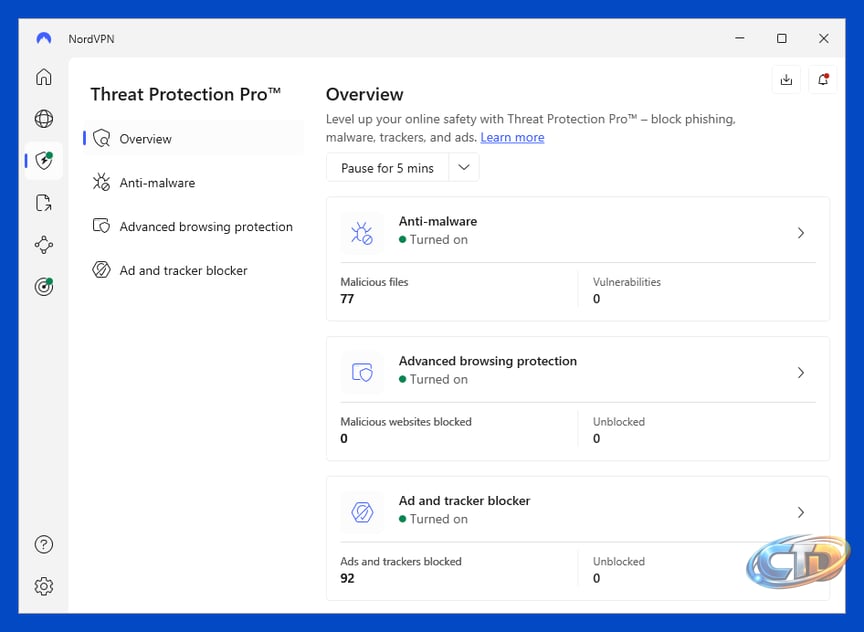Click the Advanced browsing protection card icon

[x=362, y=372]
